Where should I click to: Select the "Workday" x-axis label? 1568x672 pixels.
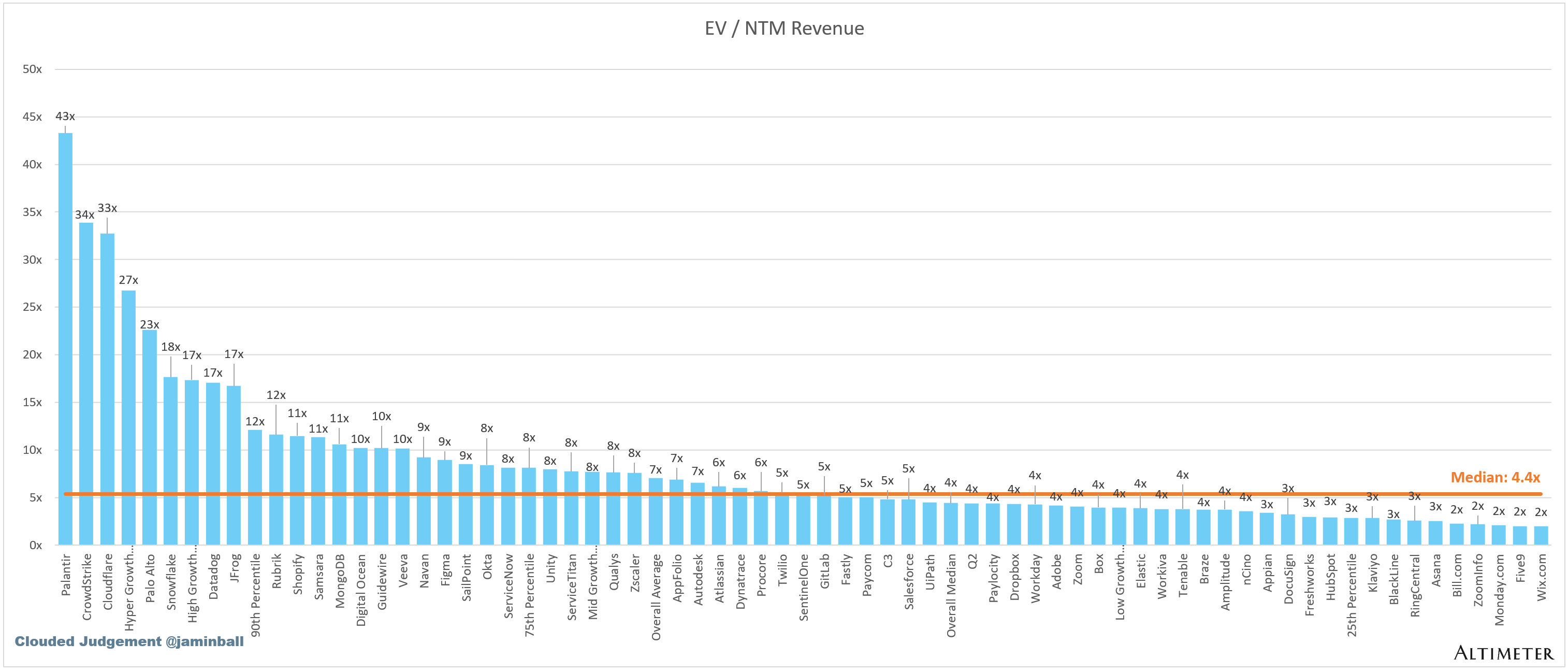click(1035, 578)
